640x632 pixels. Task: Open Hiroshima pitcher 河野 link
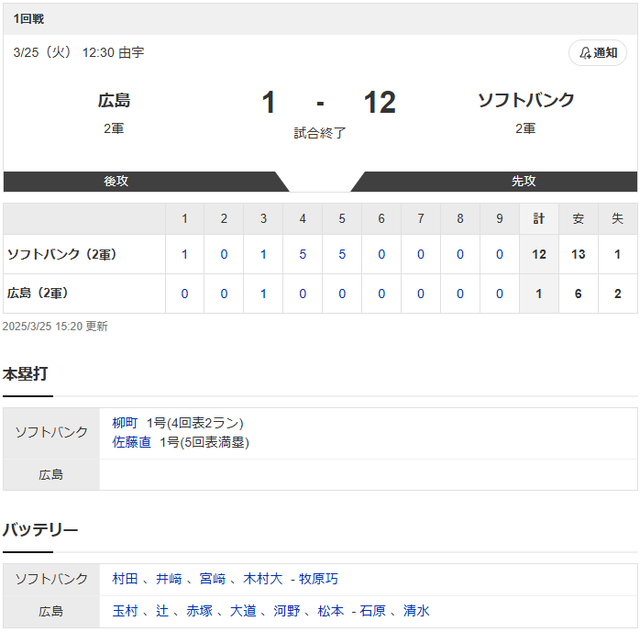click(x=287, y=611)
